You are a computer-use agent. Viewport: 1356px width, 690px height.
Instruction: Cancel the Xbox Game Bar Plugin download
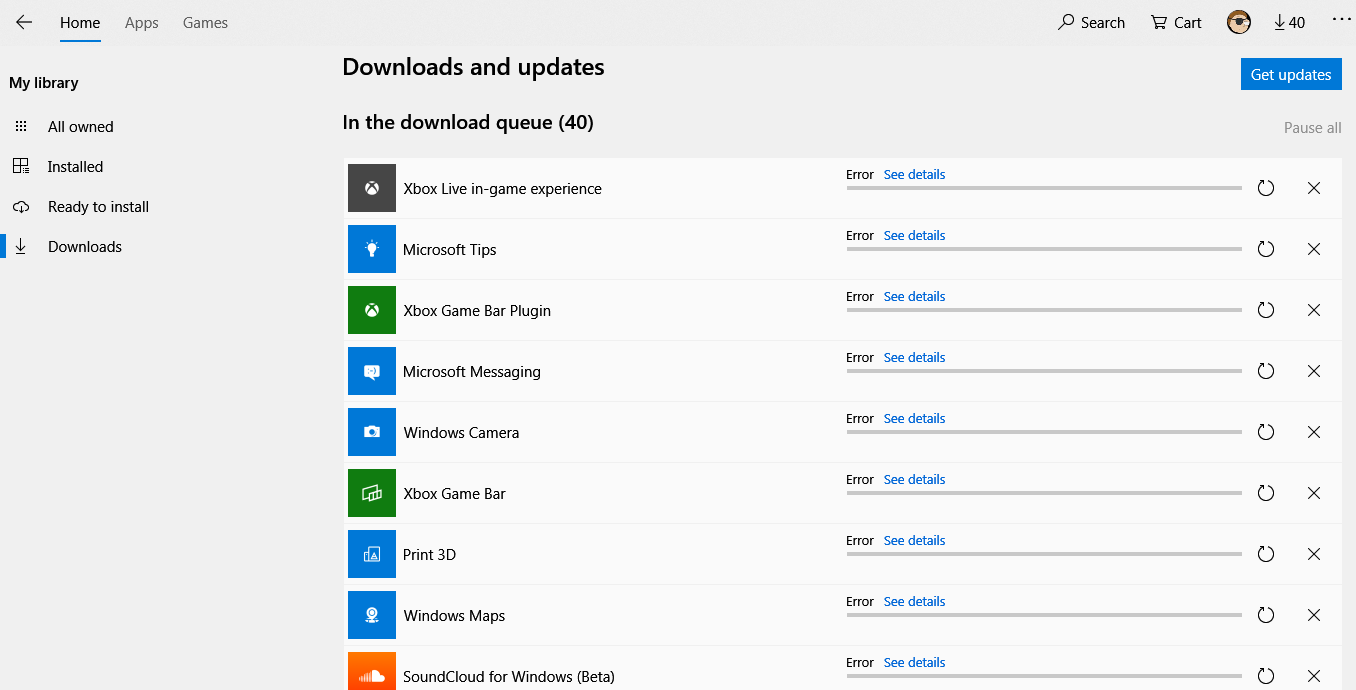[1314, 310]
